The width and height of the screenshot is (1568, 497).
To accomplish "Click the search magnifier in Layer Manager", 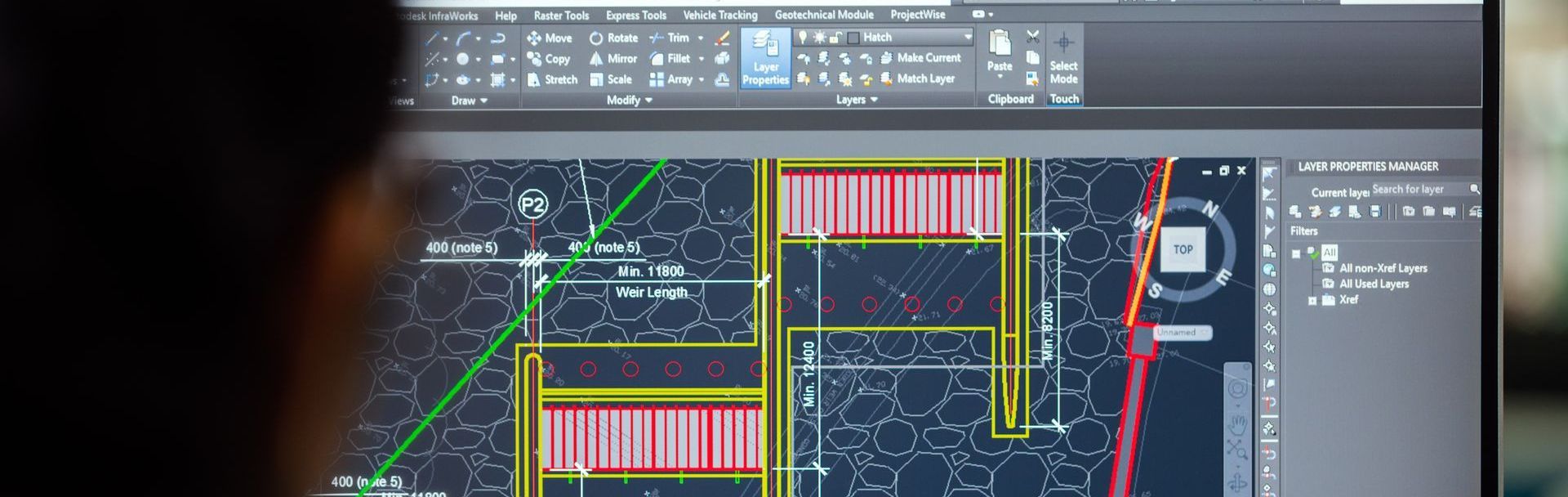I will pyautogui.click(x=1475, y=189).
